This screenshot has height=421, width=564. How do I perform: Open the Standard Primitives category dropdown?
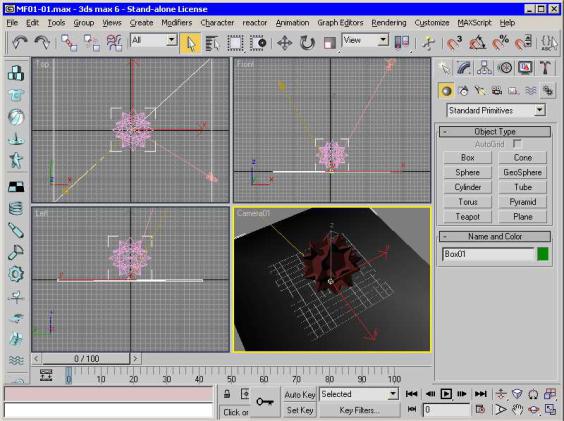point(496,110)
